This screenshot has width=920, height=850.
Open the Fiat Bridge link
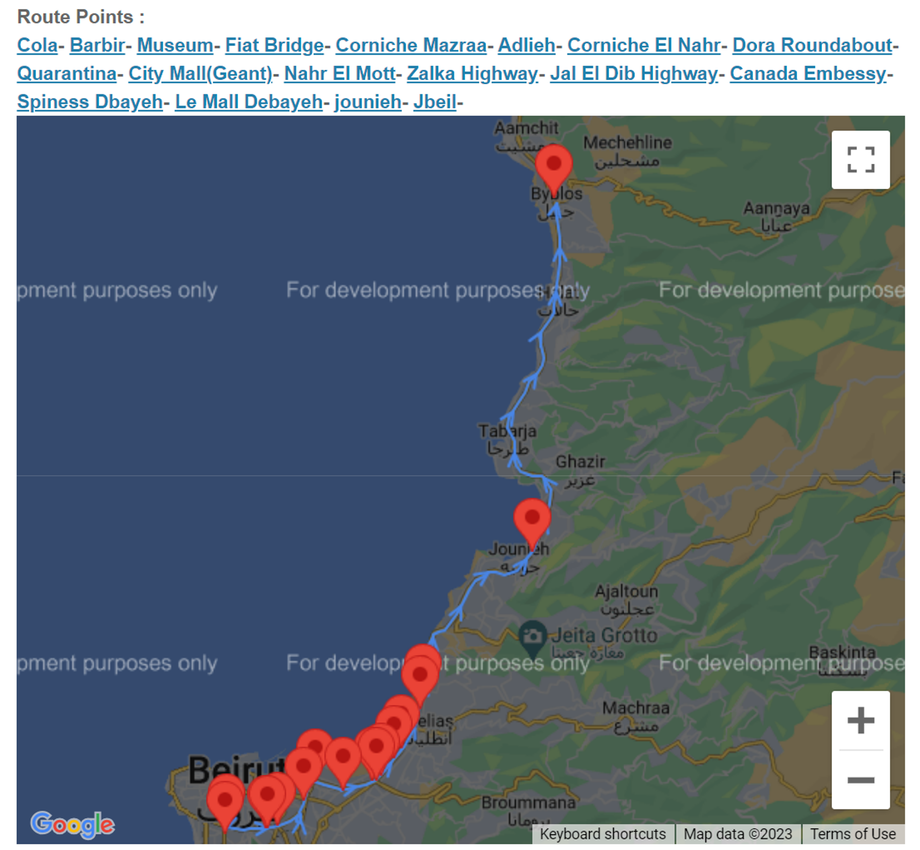pos(274,45)
